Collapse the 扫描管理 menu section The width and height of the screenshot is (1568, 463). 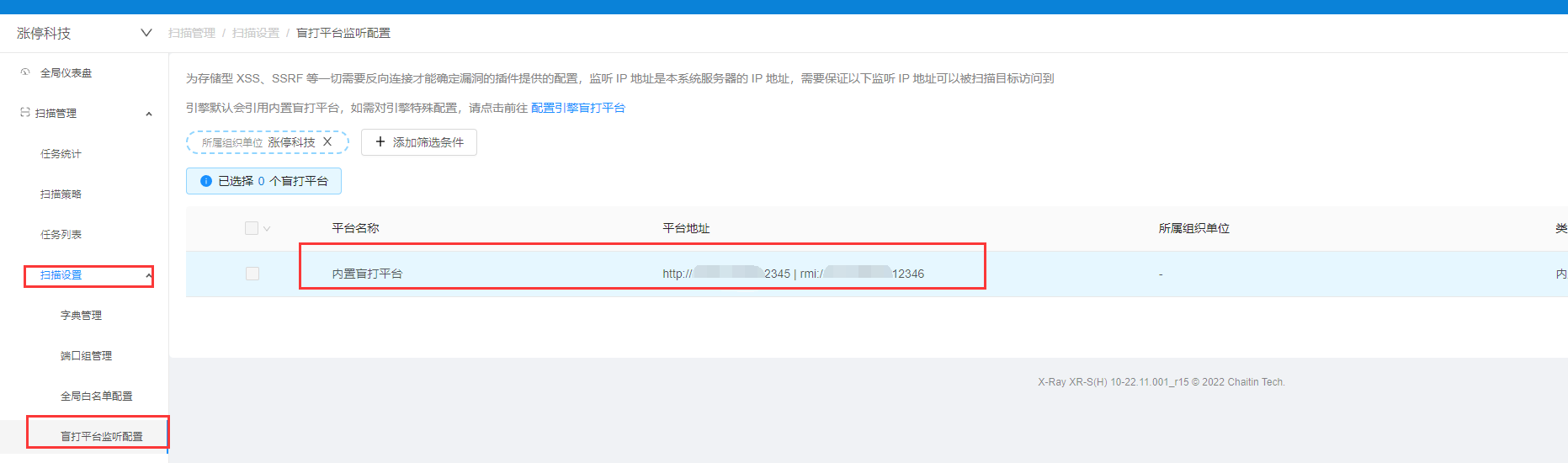[x=149, y=114]
